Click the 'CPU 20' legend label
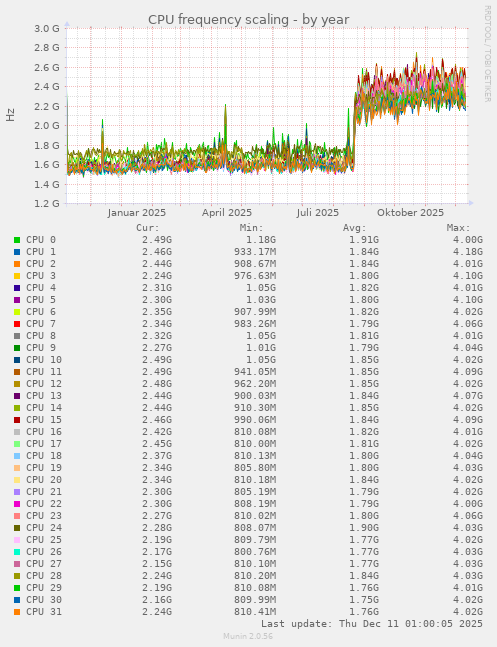 click(x=44, y=479)
